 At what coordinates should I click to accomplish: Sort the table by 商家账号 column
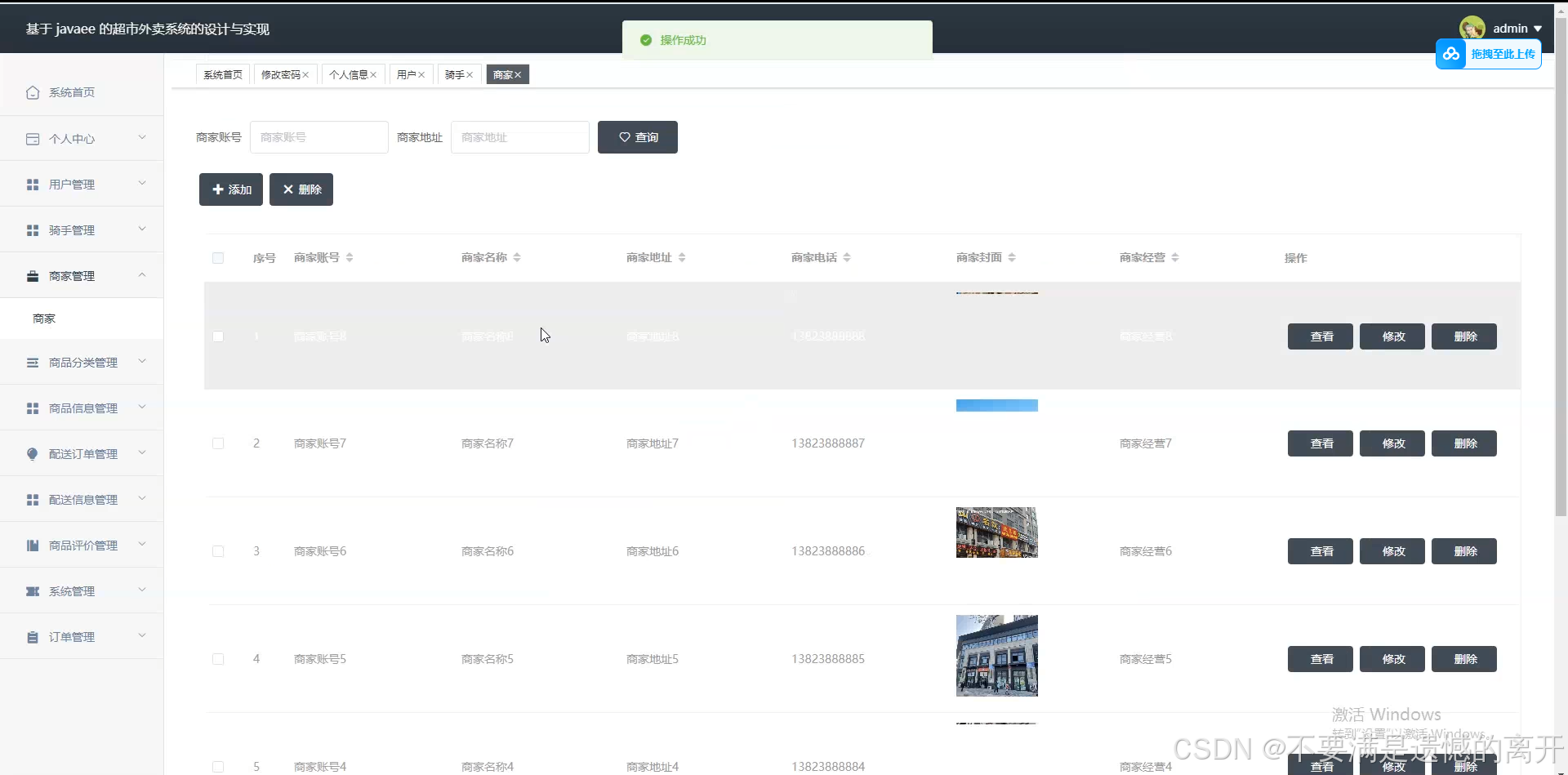350,257
